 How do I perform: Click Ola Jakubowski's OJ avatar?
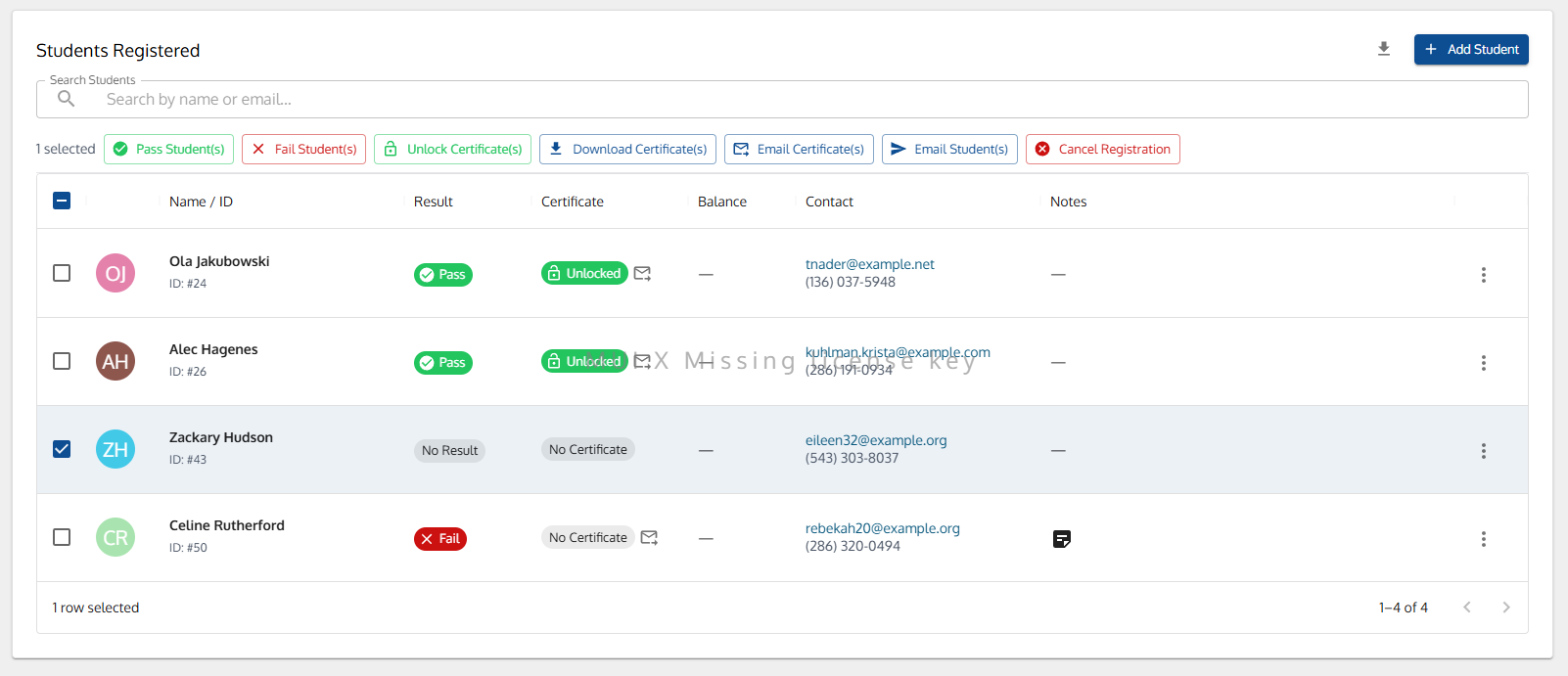[115, 274]
